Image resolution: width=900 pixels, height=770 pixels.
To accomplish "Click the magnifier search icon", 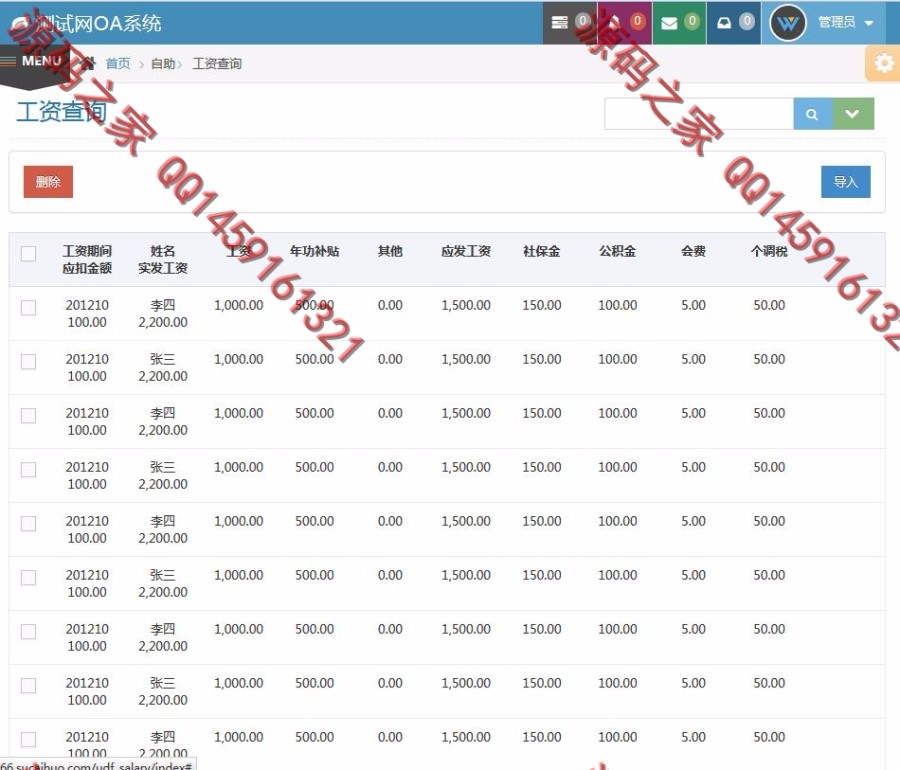I will pyautogui.click(x=812, y=113).
